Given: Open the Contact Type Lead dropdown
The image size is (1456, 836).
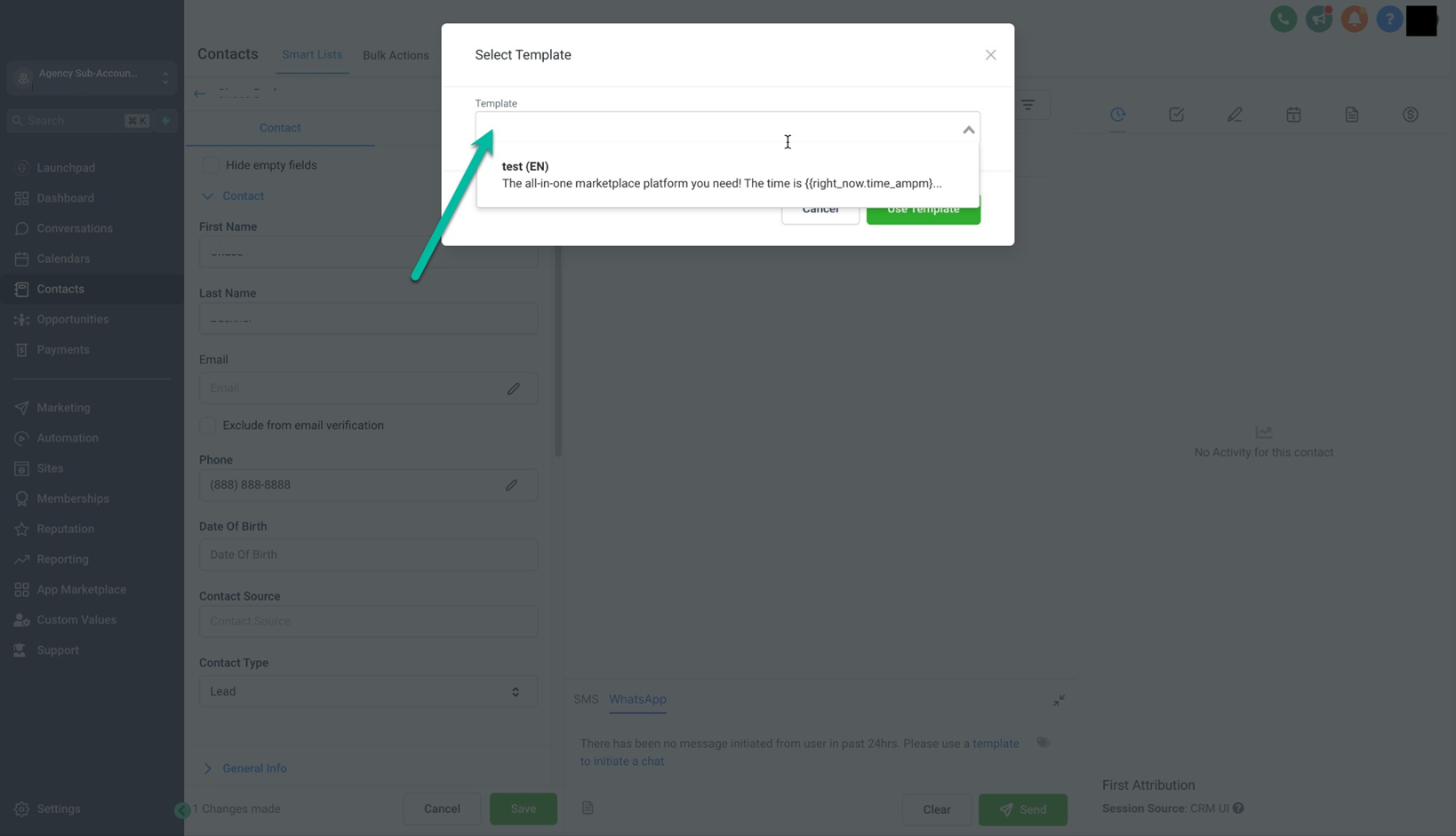Looking at the screenshot, I should click(367, 691).
